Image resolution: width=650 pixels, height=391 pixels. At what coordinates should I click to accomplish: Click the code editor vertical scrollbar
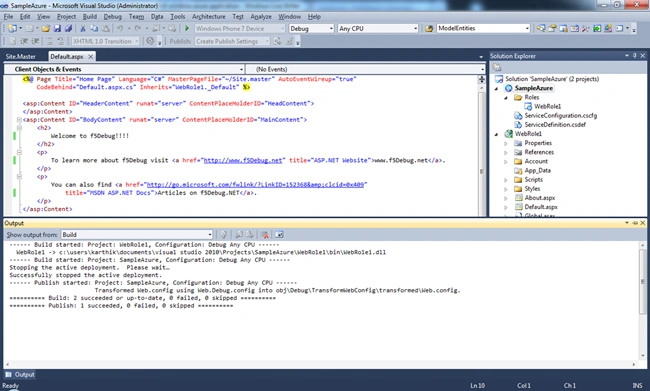click(481, 172)
